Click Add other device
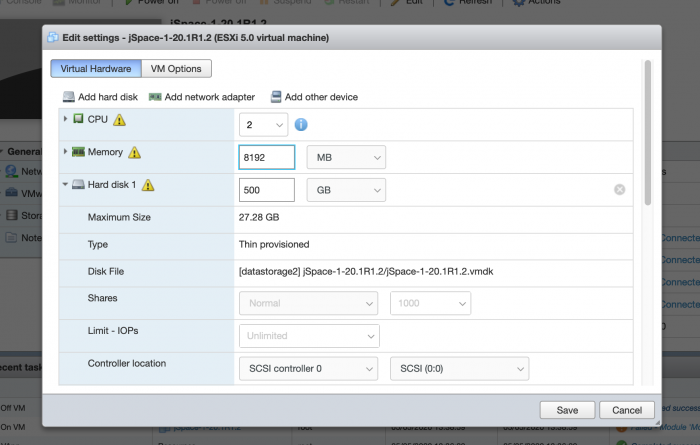The width and height of the screenshot is (700, 445). (x=314, y=97)
